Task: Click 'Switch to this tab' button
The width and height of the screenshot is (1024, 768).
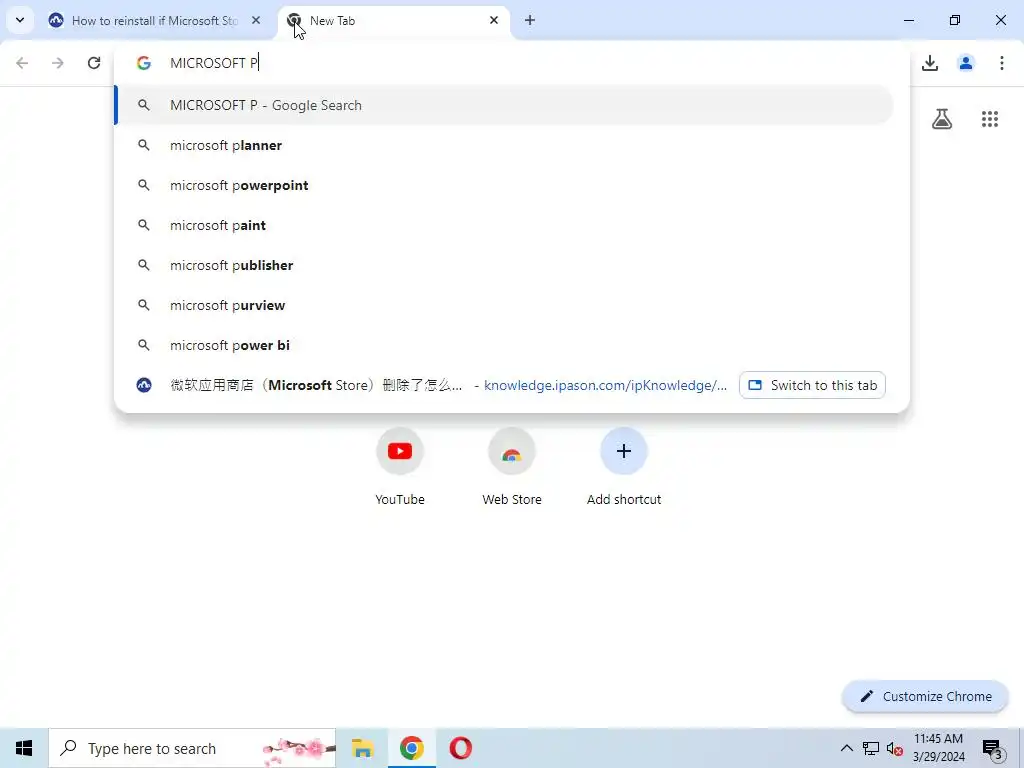Action: tap(812, 385)
